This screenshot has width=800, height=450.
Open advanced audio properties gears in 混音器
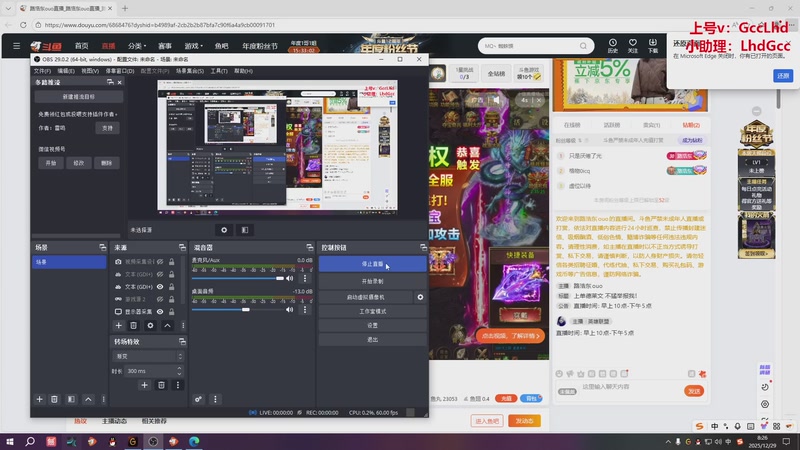198,399
